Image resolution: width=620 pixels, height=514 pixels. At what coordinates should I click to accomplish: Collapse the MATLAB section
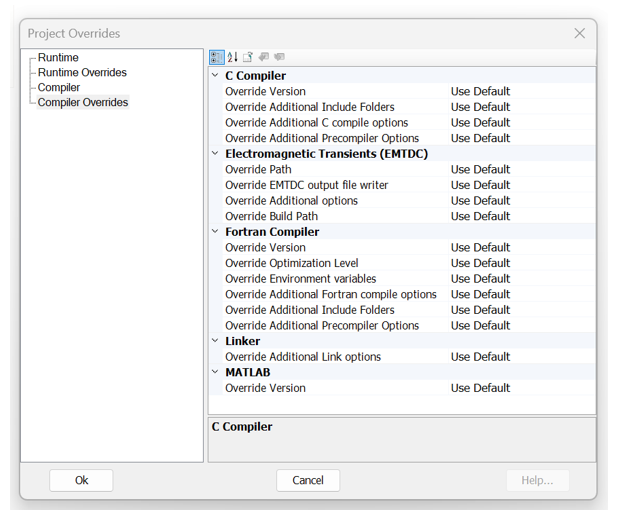point(215,372)
